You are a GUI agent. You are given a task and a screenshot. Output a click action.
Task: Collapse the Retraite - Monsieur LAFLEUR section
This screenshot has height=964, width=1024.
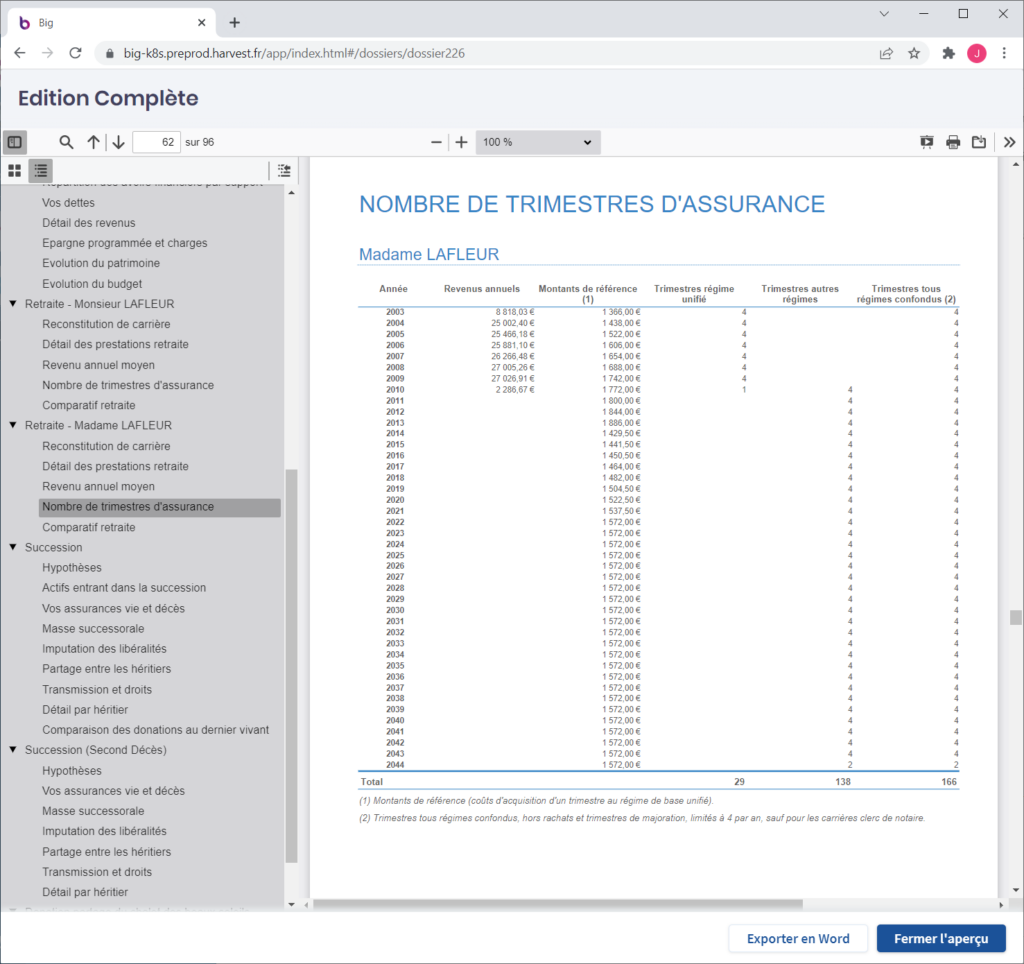click(13, 304)
